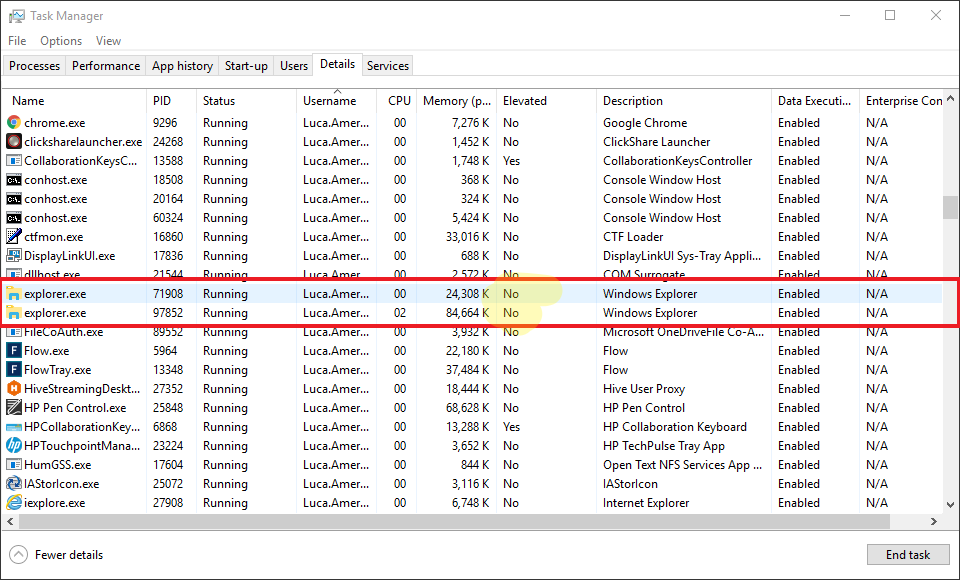The width and height of the screenshot is (960, 580).
Task: Click the HPTouchpointMana... HP logo icon
Action: pos(13,446)
